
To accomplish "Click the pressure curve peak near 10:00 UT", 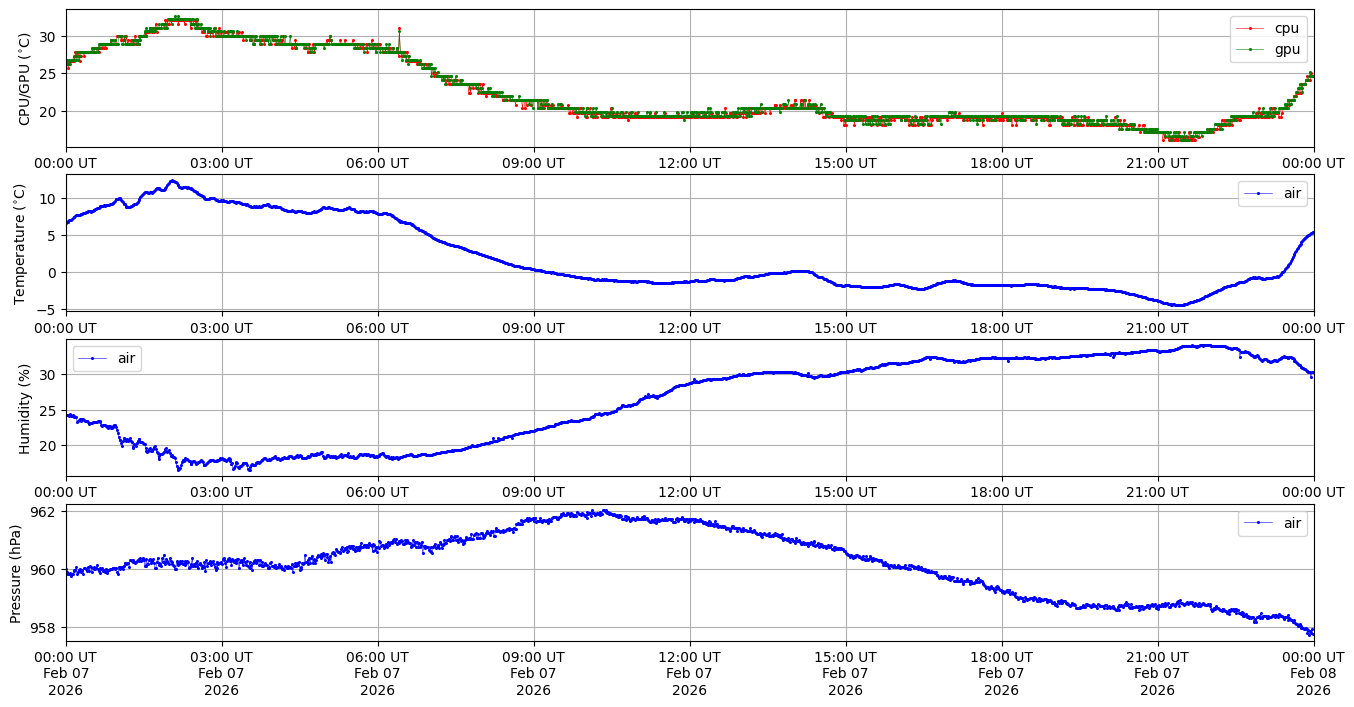I will coord(600,512).
